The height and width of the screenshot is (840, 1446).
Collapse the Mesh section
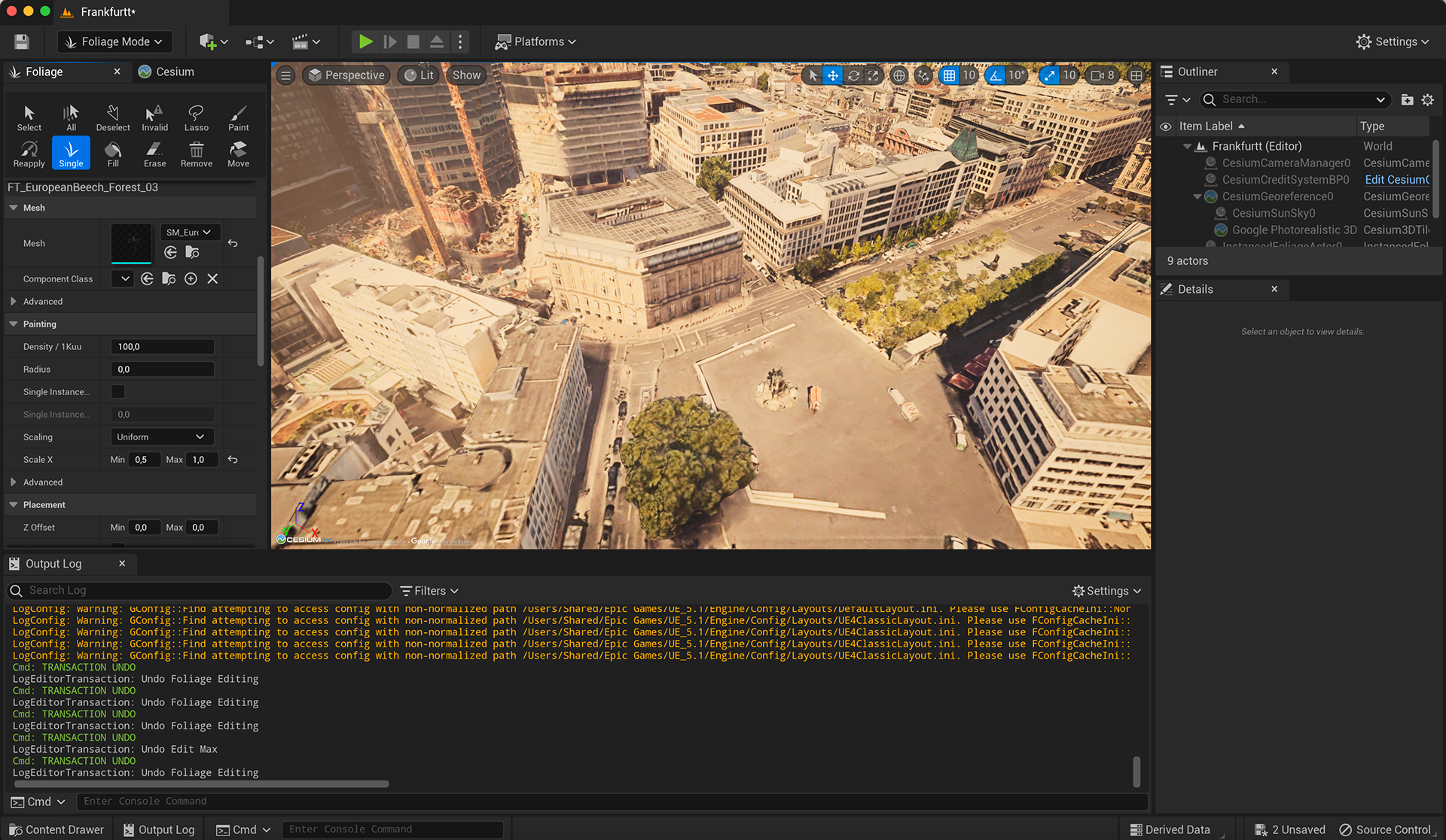click(14, 208)
